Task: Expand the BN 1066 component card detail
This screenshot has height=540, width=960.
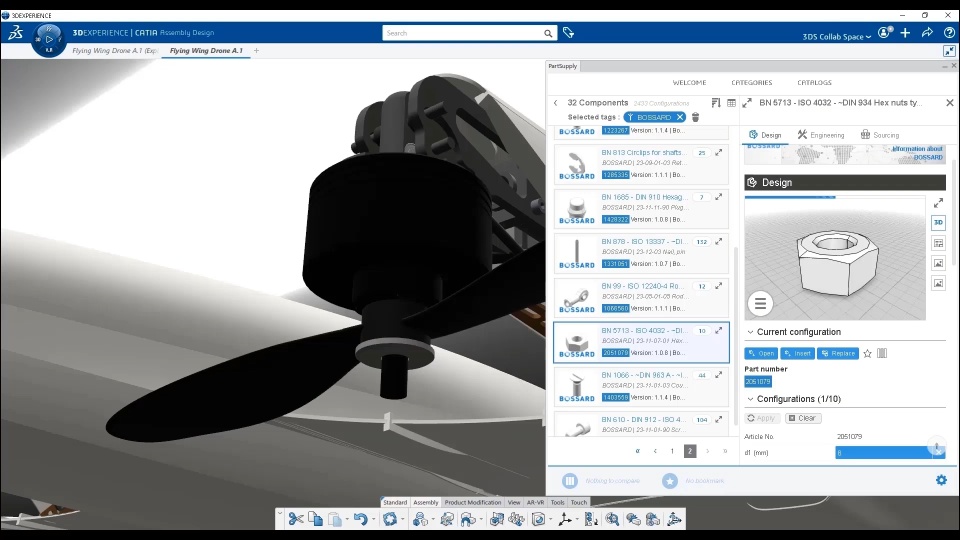Action: coord(719,375)
